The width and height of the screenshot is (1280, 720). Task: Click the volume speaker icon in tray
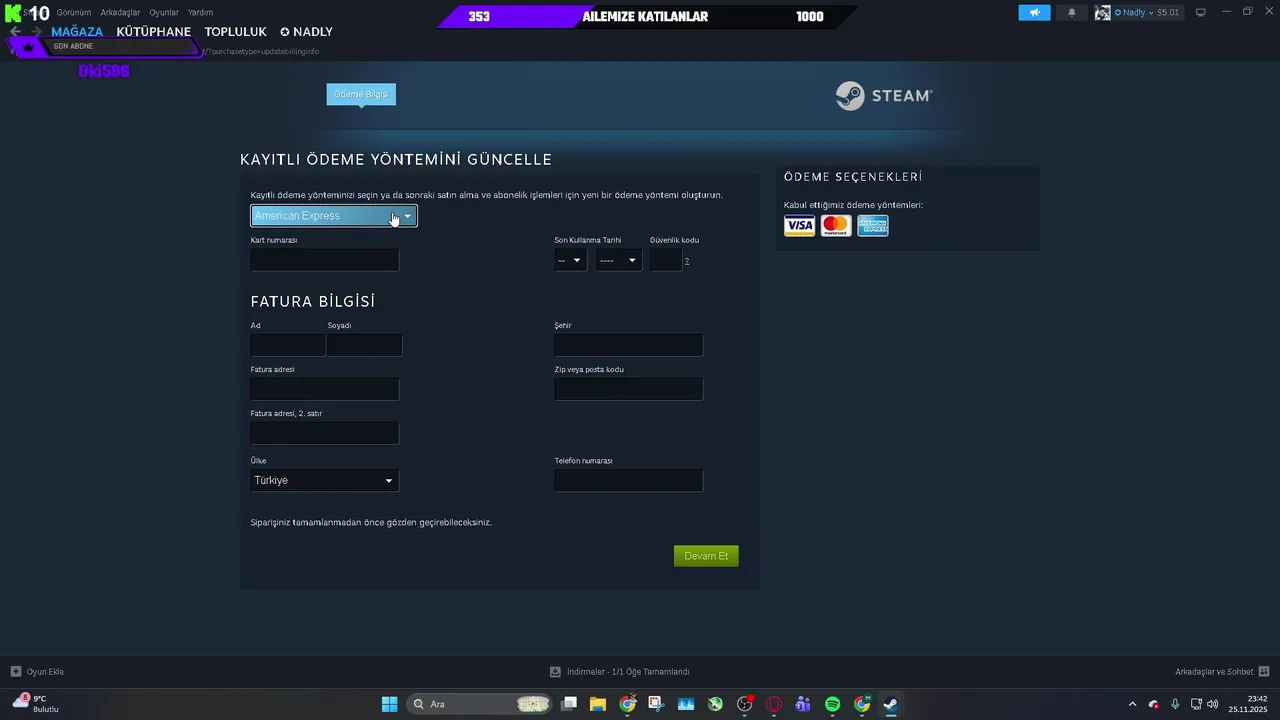1213,704
